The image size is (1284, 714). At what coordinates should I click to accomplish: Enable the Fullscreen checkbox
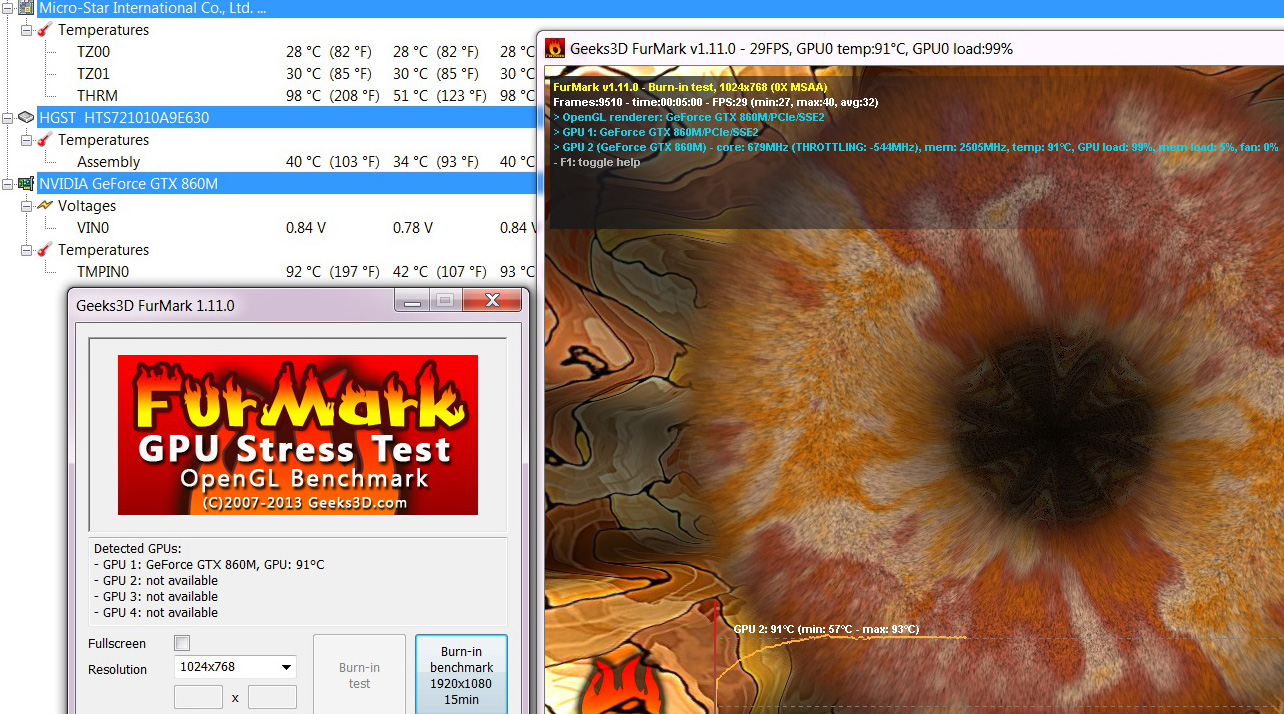coord(182,643)
